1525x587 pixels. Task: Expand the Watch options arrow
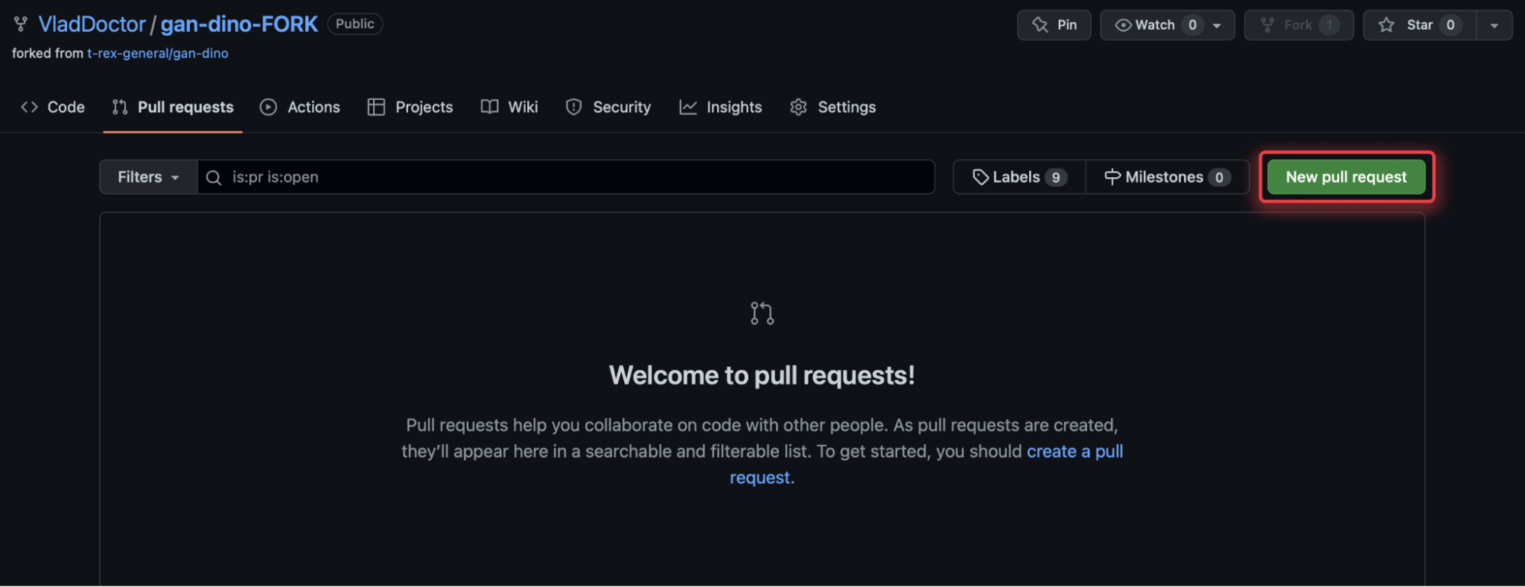point(1215,24)
